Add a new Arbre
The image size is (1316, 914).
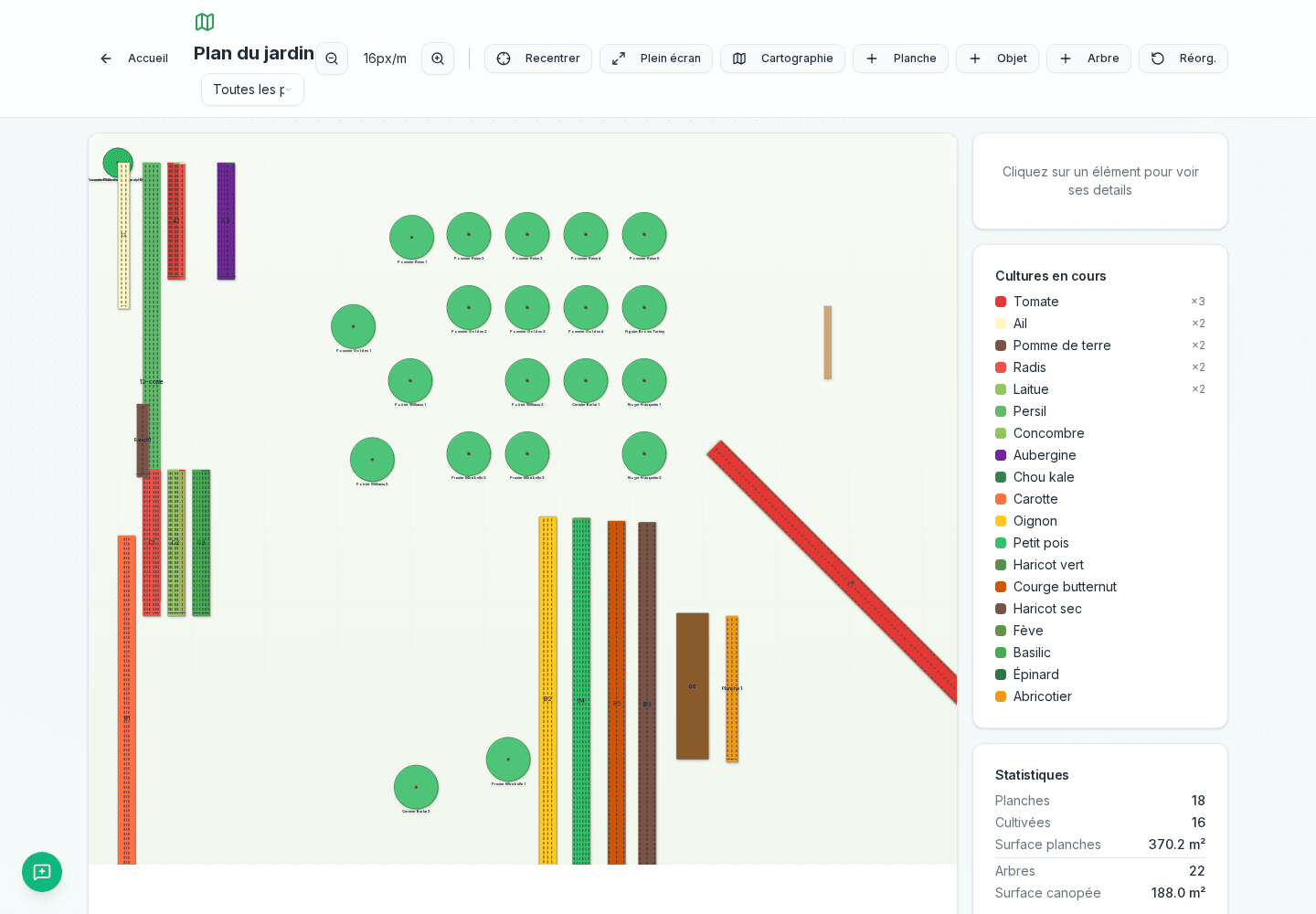(1088, 58)
